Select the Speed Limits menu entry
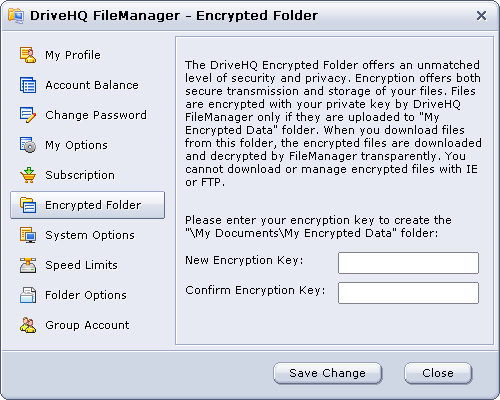Screen dimensions: 500x400 coord(81,265)
